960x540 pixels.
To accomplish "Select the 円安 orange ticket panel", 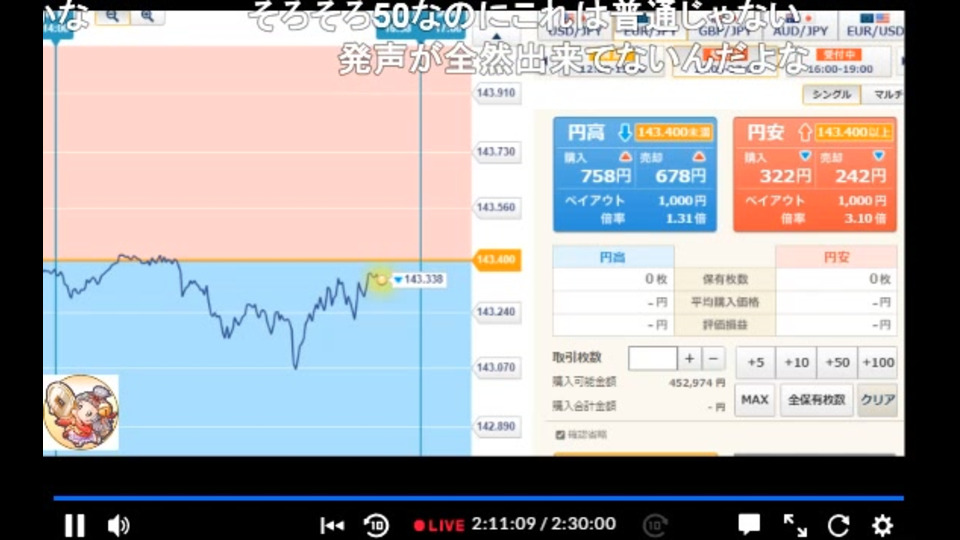I will tap(815, 174).
